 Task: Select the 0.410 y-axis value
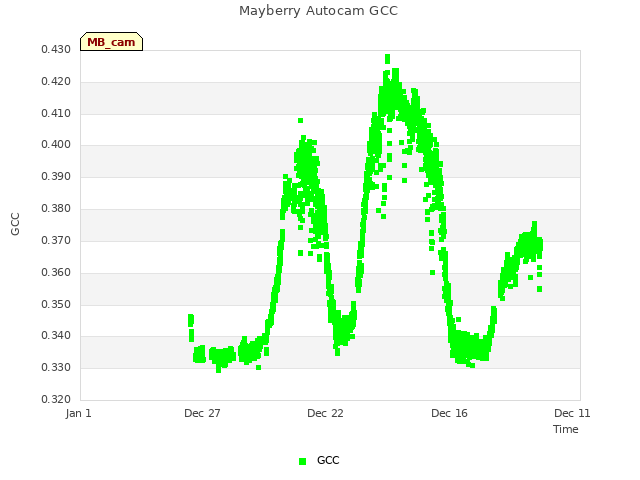[x=56, y=113]
